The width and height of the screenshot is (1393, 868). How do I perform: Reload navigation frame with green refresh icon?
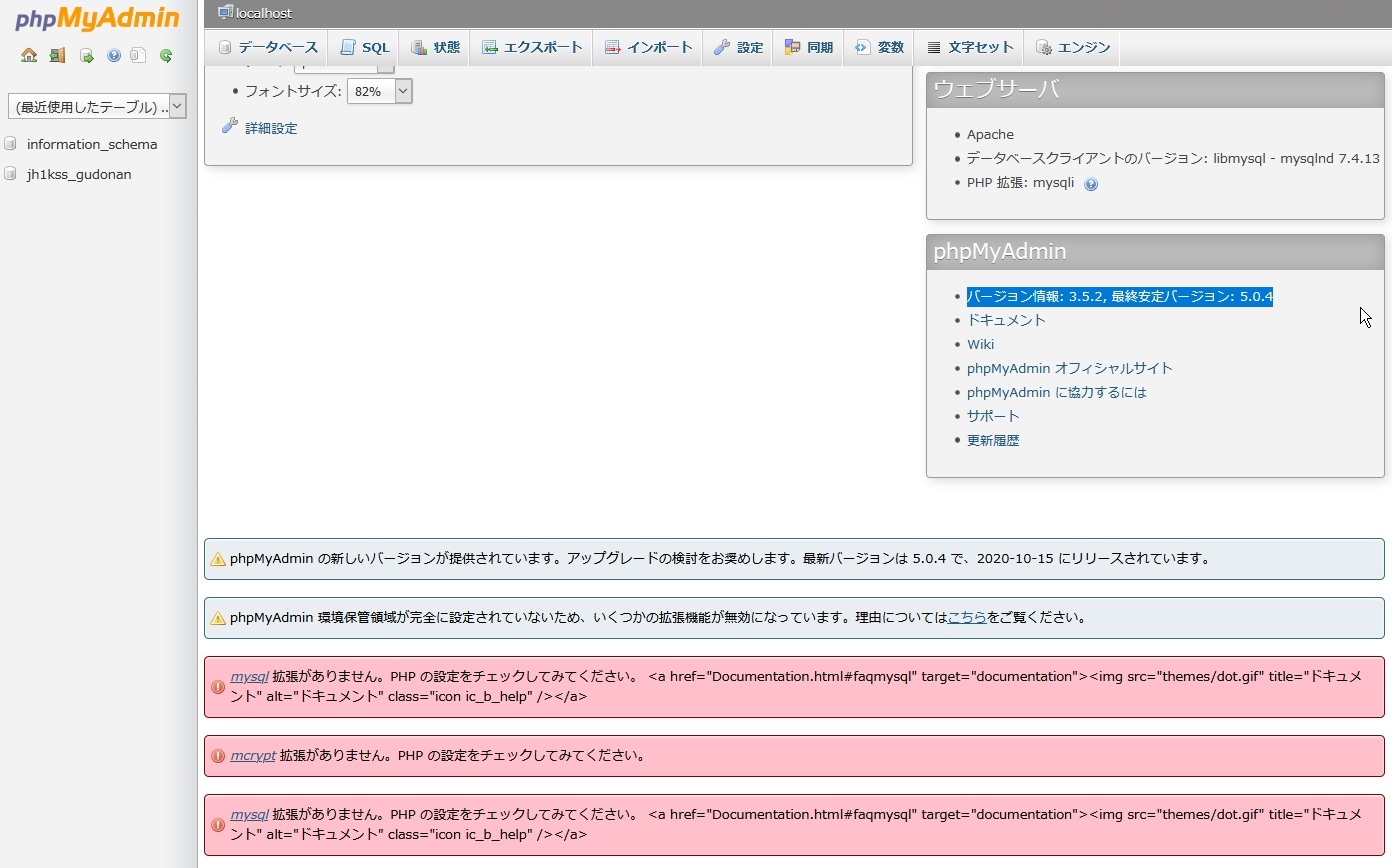pyautogui.click(x=166, y=56)
